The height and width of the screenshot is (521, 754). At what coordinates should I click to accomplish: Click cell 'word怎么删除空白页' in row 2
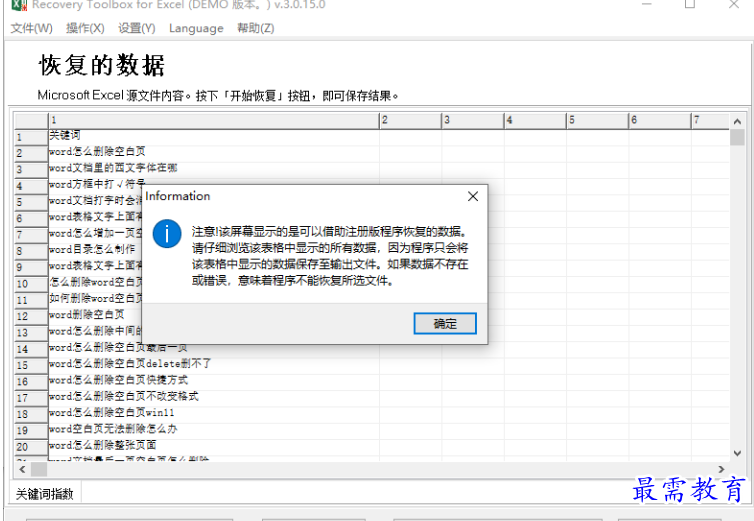(x=214, y=152)
